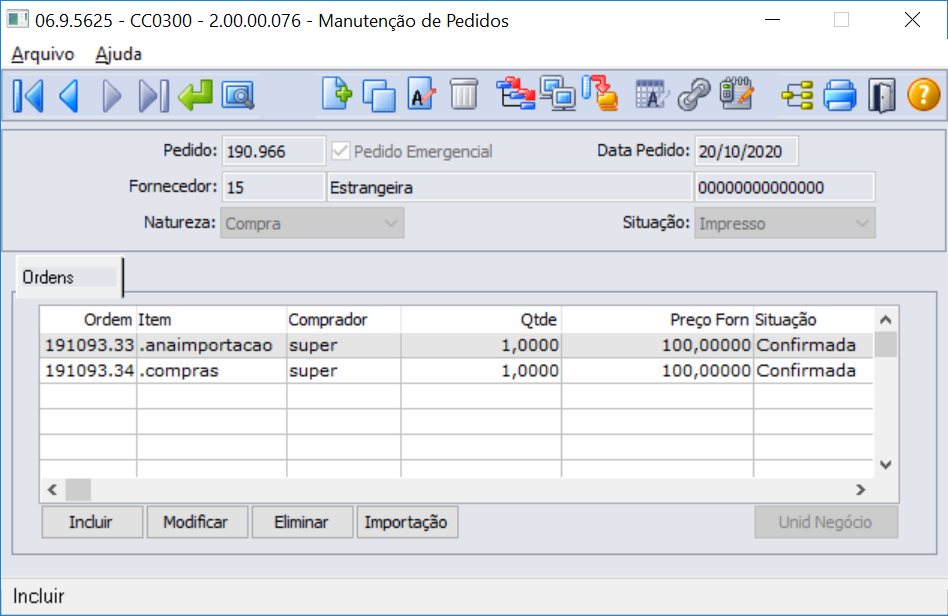Image resolution: width=948 pixels, height=616 pixels.
Task: Open the Natureza dropdown showing Compra
Action: [x=312, y=223]
